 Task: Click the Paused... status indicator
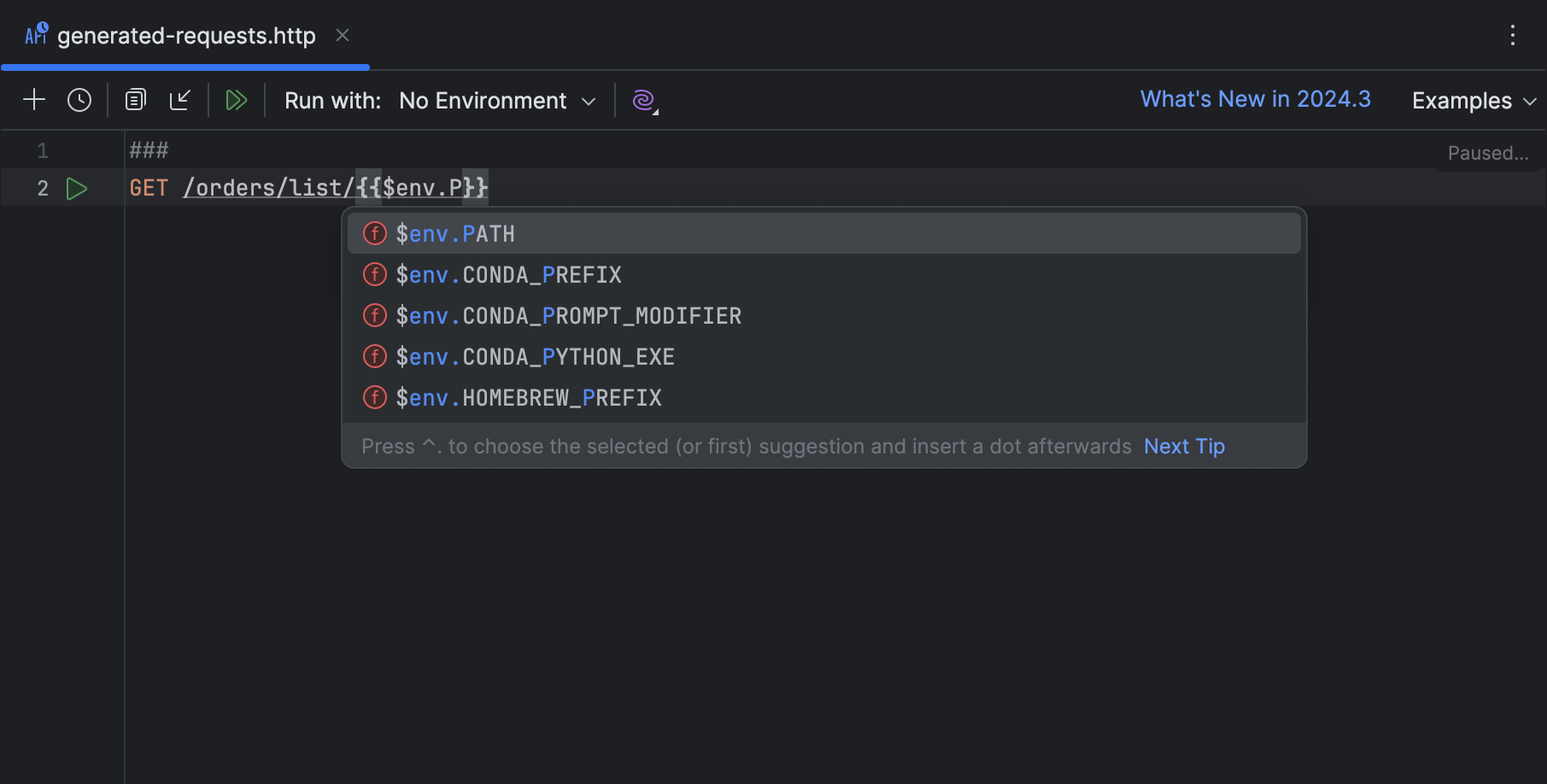pyautogui.click(x=1487, y=153)
